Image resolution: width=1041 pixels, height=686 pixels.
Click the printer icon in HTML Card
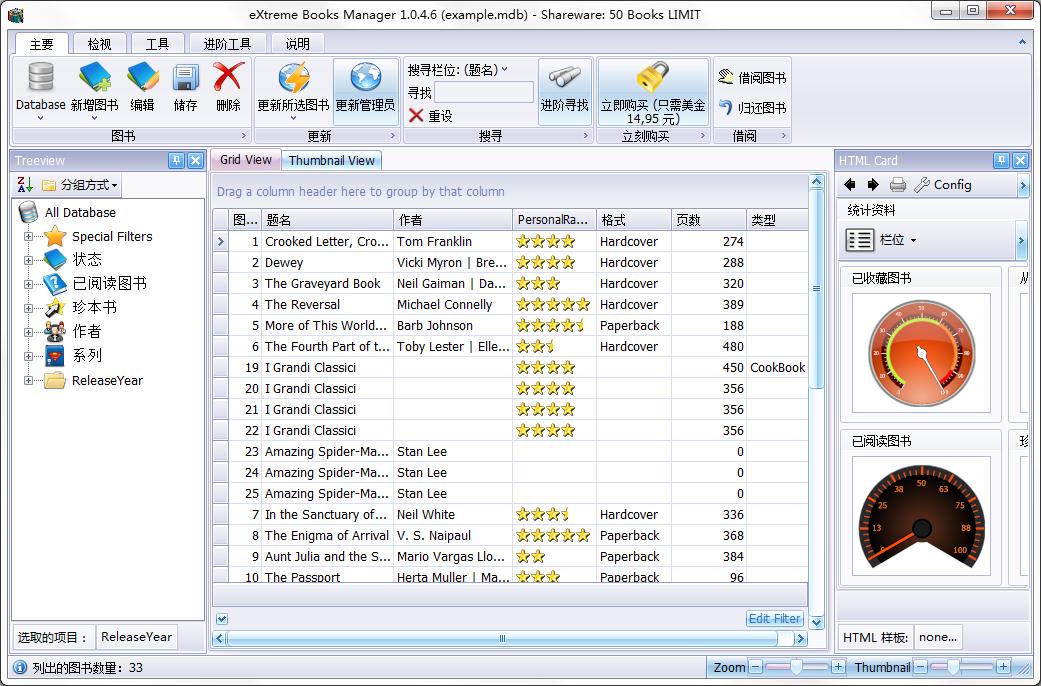(x=897, y=185)
